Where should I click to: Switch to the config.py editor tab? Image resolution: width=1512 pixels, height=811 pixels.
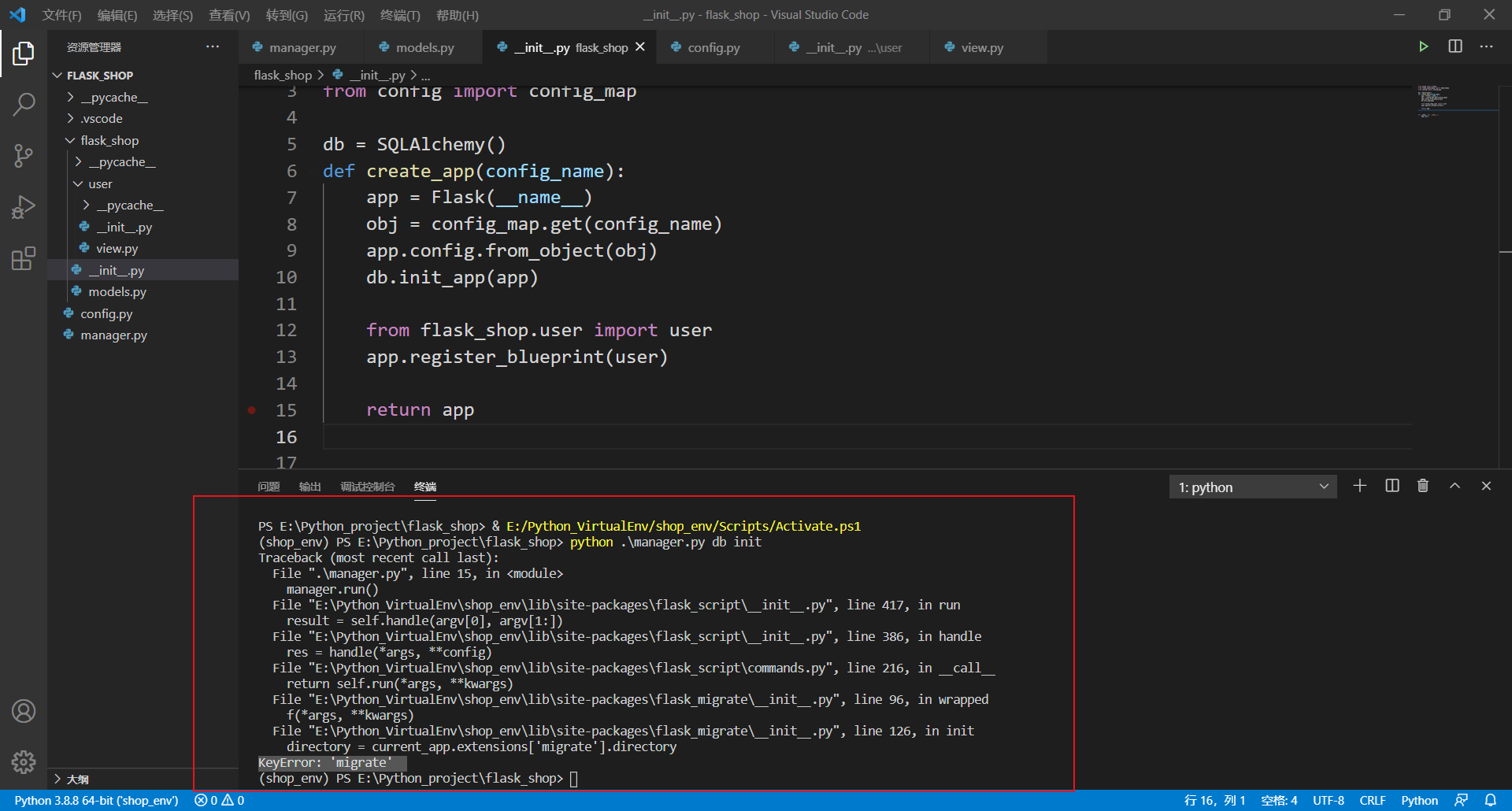(715, 47)
